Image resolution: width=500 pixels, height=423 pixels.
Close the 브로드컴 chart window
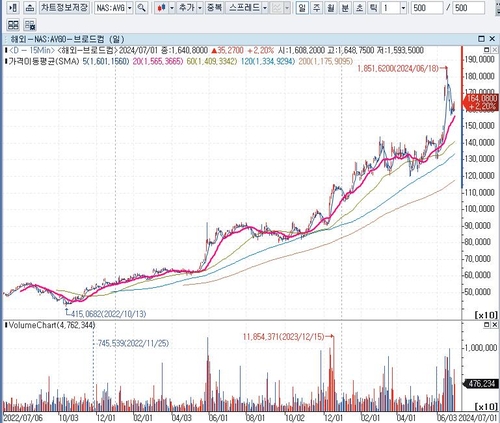(x=492, y=39)
